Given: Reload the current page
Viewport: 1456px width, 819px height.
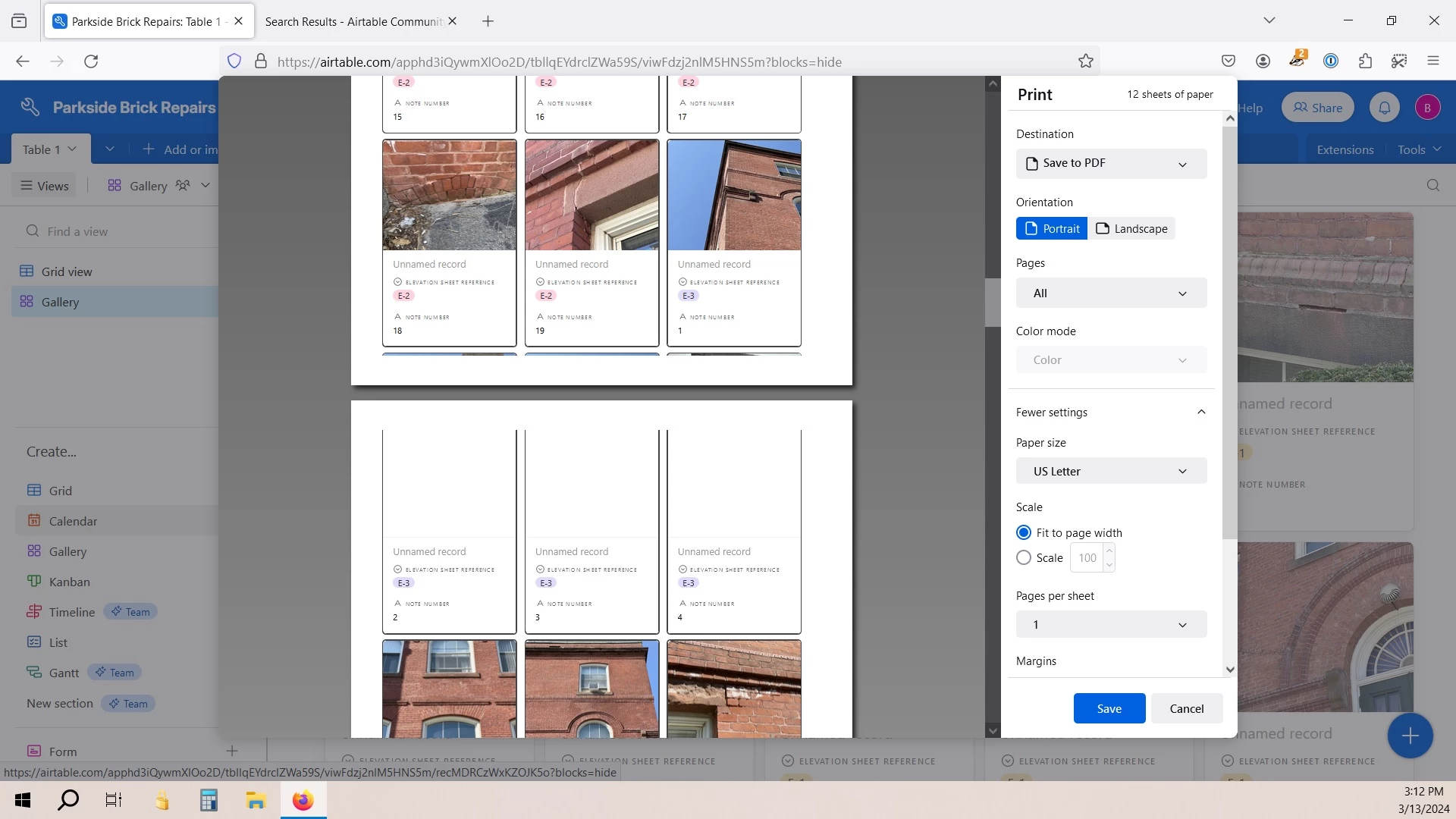Looking at the screenshot, I should click(91, 61).
